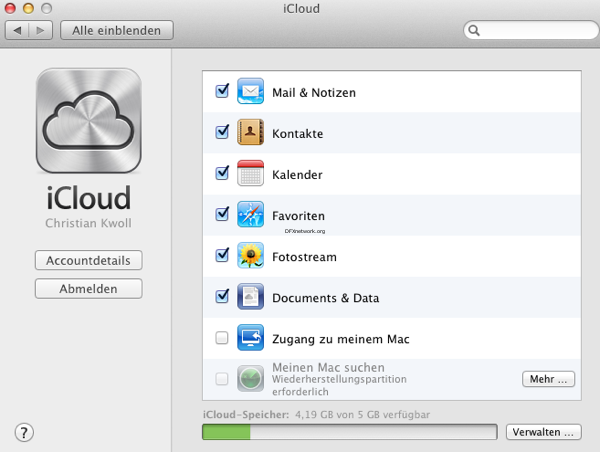Click the large iCloud cloud logo
Viewport: 600px width, 452px height.
pyautogui.click(x=89, y=121)
